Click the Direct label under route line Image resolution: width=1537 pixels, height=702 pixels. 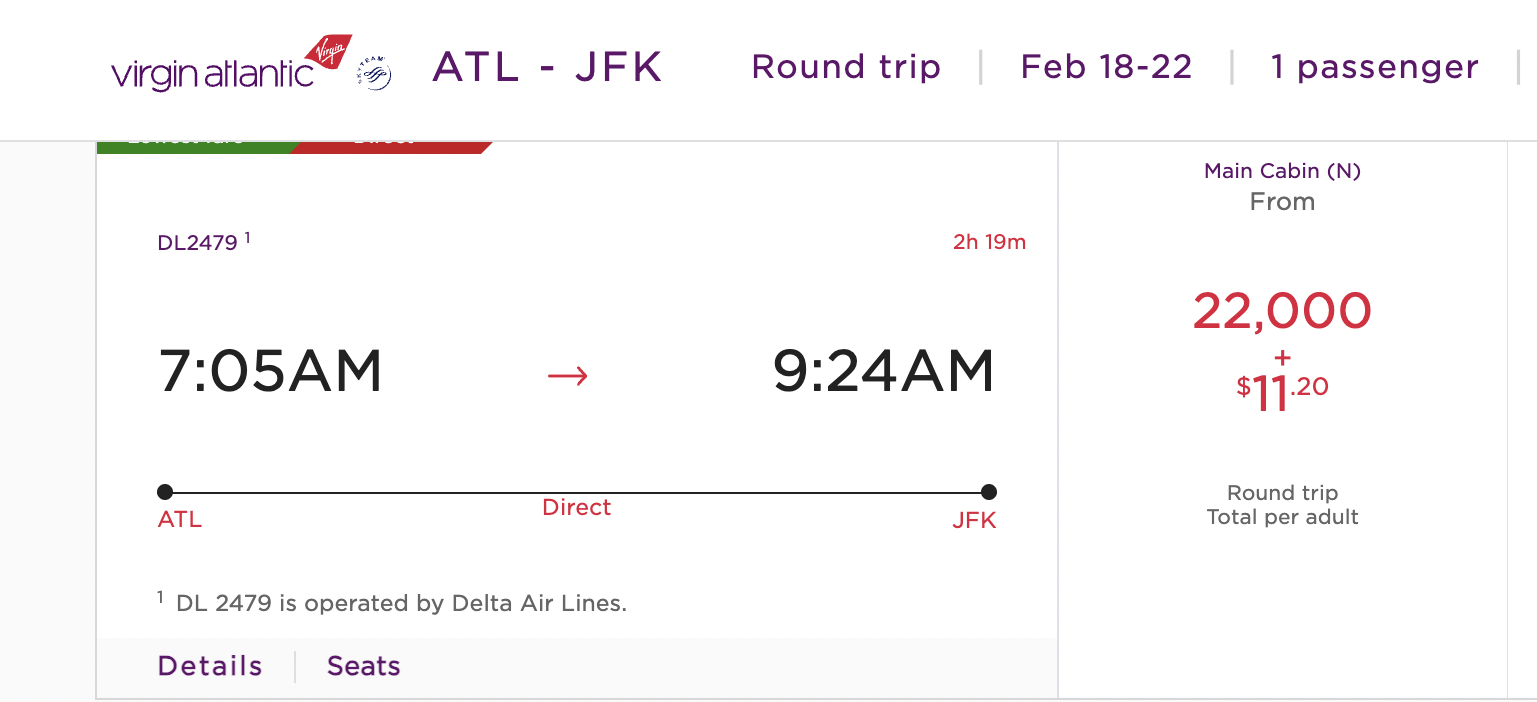coord(576,508)
